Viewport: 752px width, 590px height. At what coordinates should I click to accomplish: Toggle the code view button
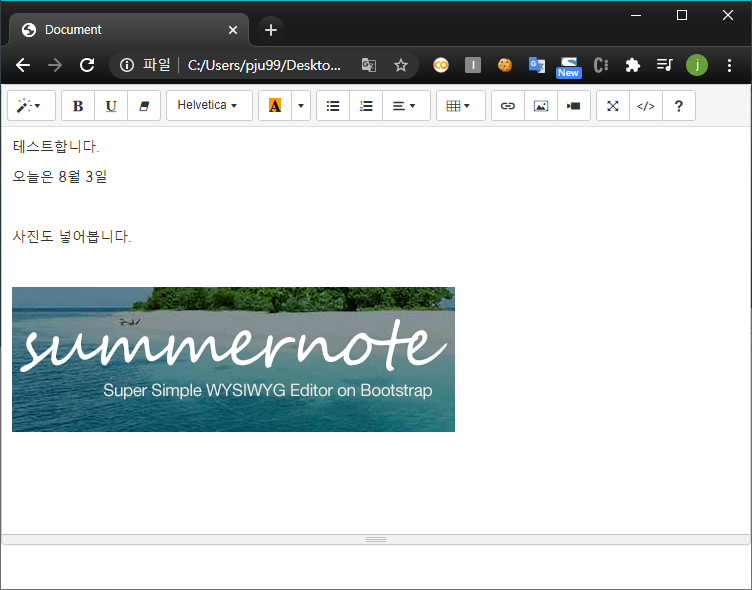coord(646,106)
